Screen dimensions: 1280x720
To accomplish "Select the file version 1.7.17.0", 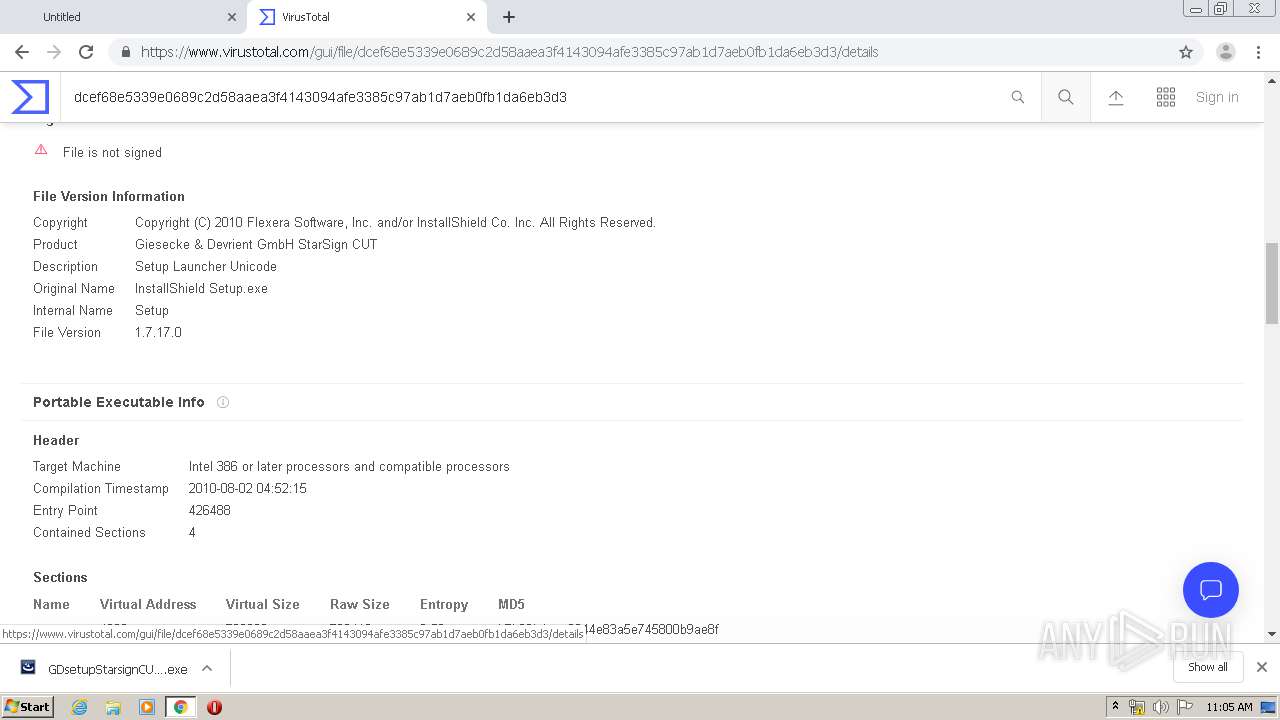I will pos(158,332).
